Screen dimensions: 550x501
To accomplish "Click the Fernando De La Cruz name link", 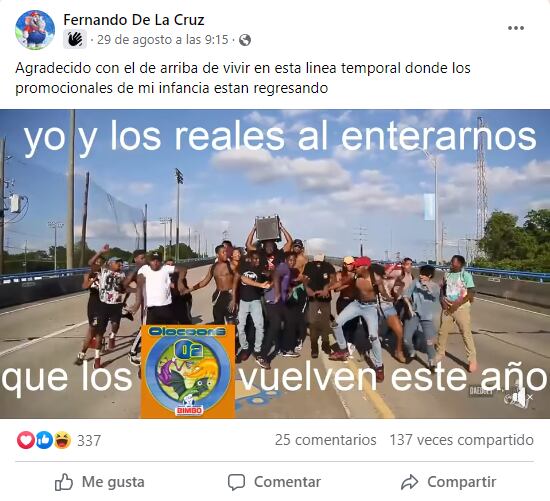I will click(x=134, y=20).
